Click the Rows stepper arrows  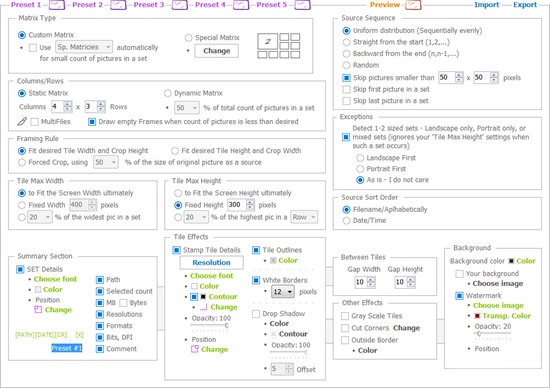pyautogui.click(x=101, y=106)
